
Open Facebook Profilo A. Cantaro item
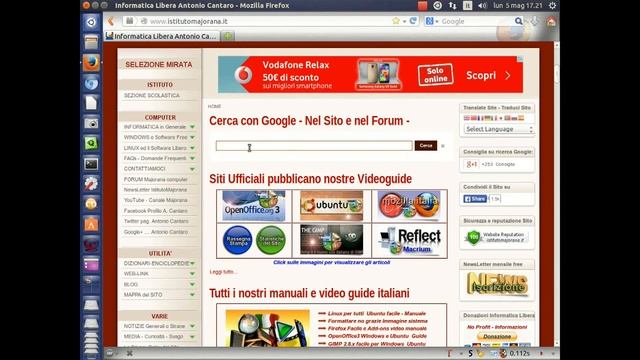(156, 211)
